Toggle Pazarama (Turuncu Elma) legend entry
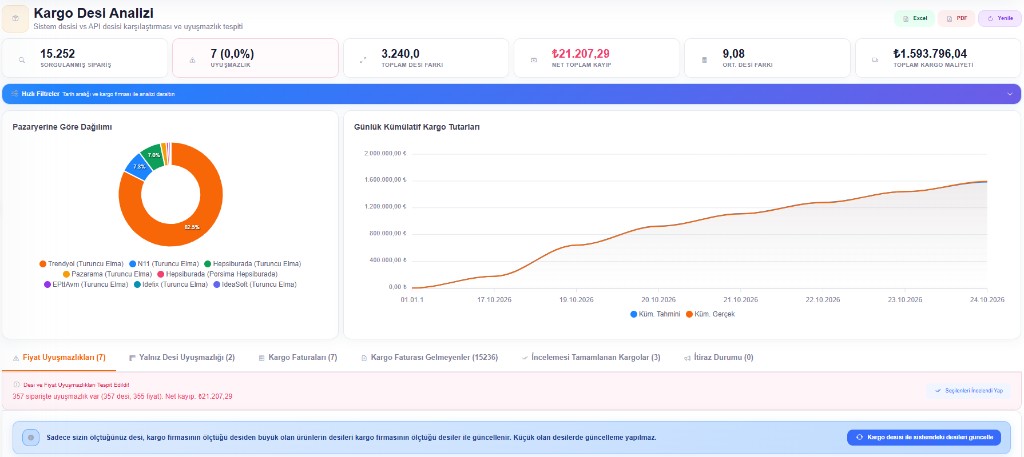Image resolution: width=1024 pixels, height=457 pixels. [x=108, y=274]
